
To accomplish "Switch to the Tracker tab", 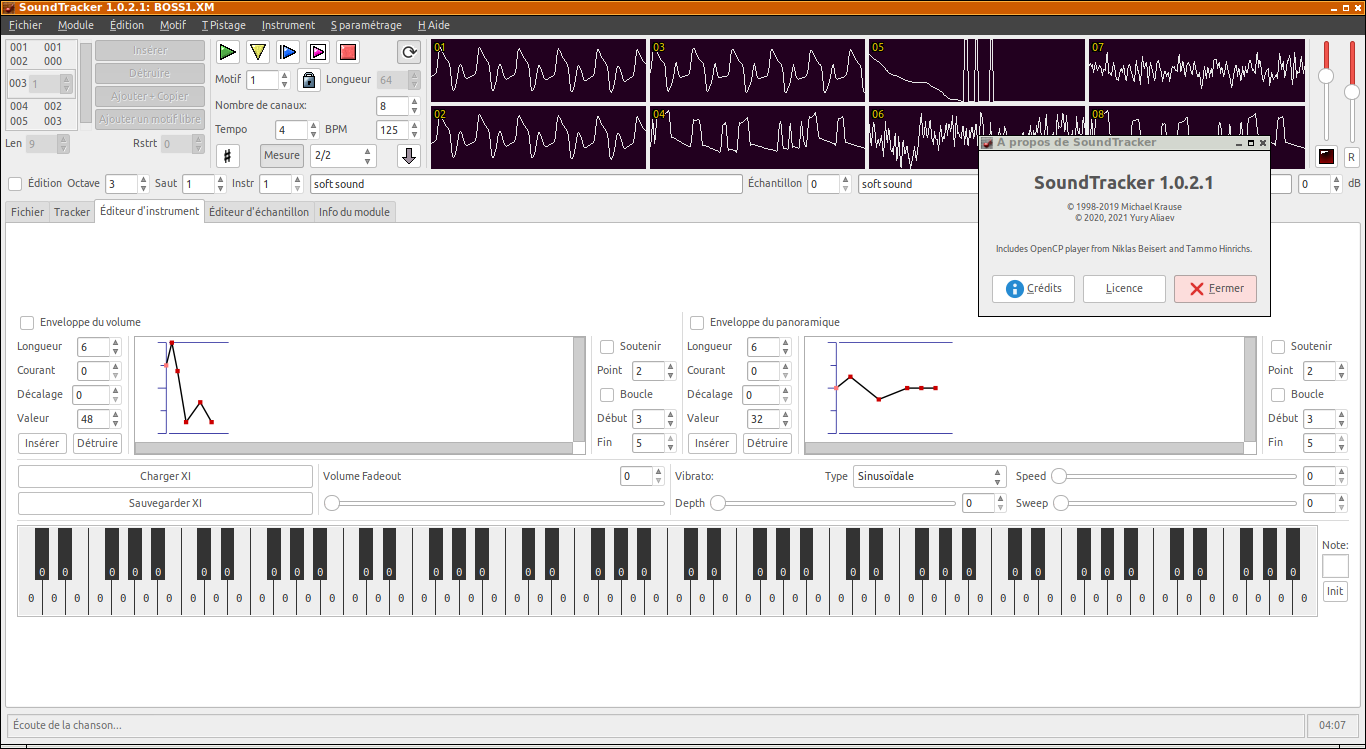I will [x=72, y=212].
